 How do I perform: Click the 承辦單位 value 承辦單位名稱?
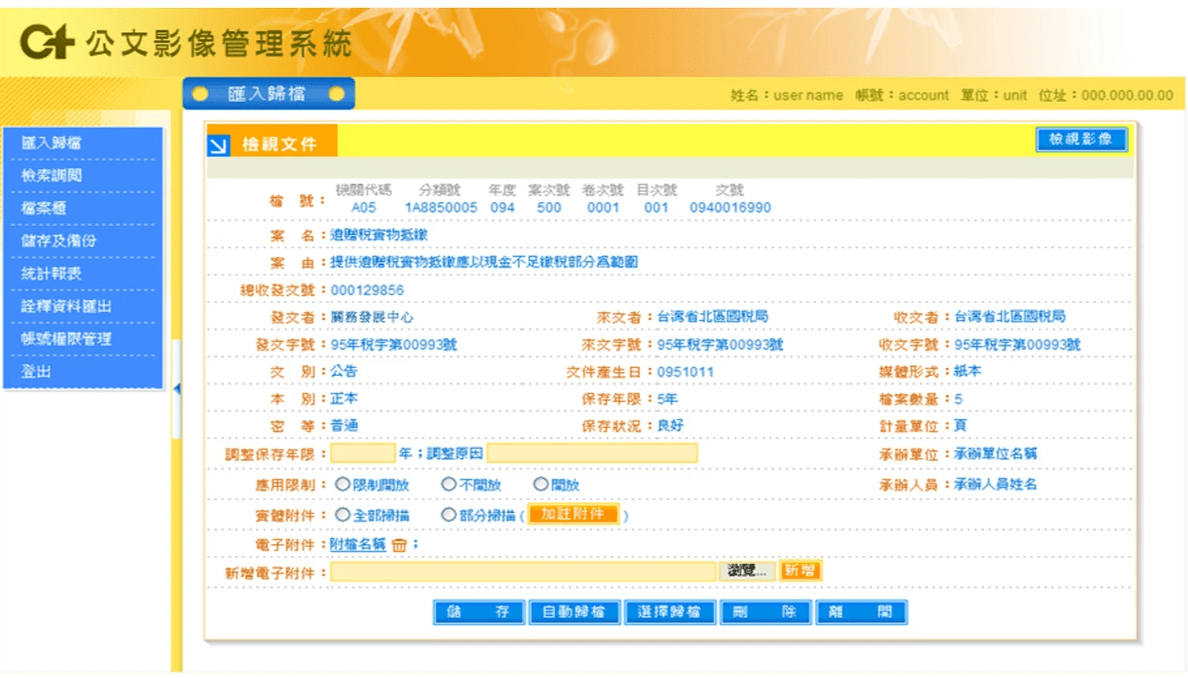click(995, 454)
